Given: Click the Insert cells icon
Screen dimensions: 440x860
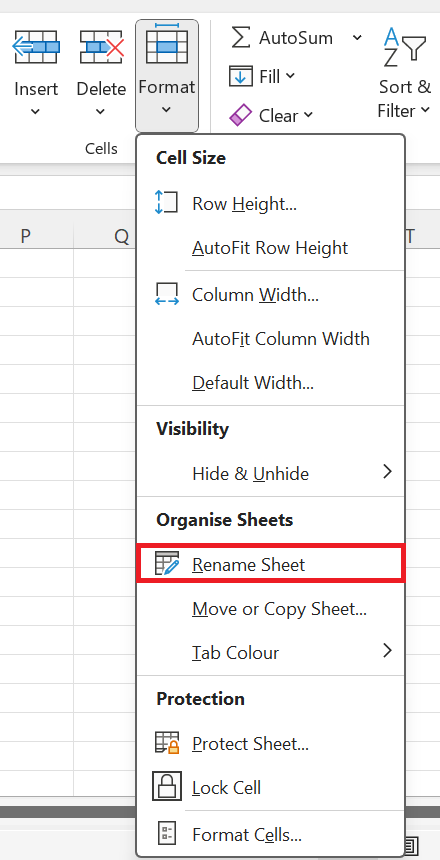Looking at the screenshot, I should click(x=36, y=47).
